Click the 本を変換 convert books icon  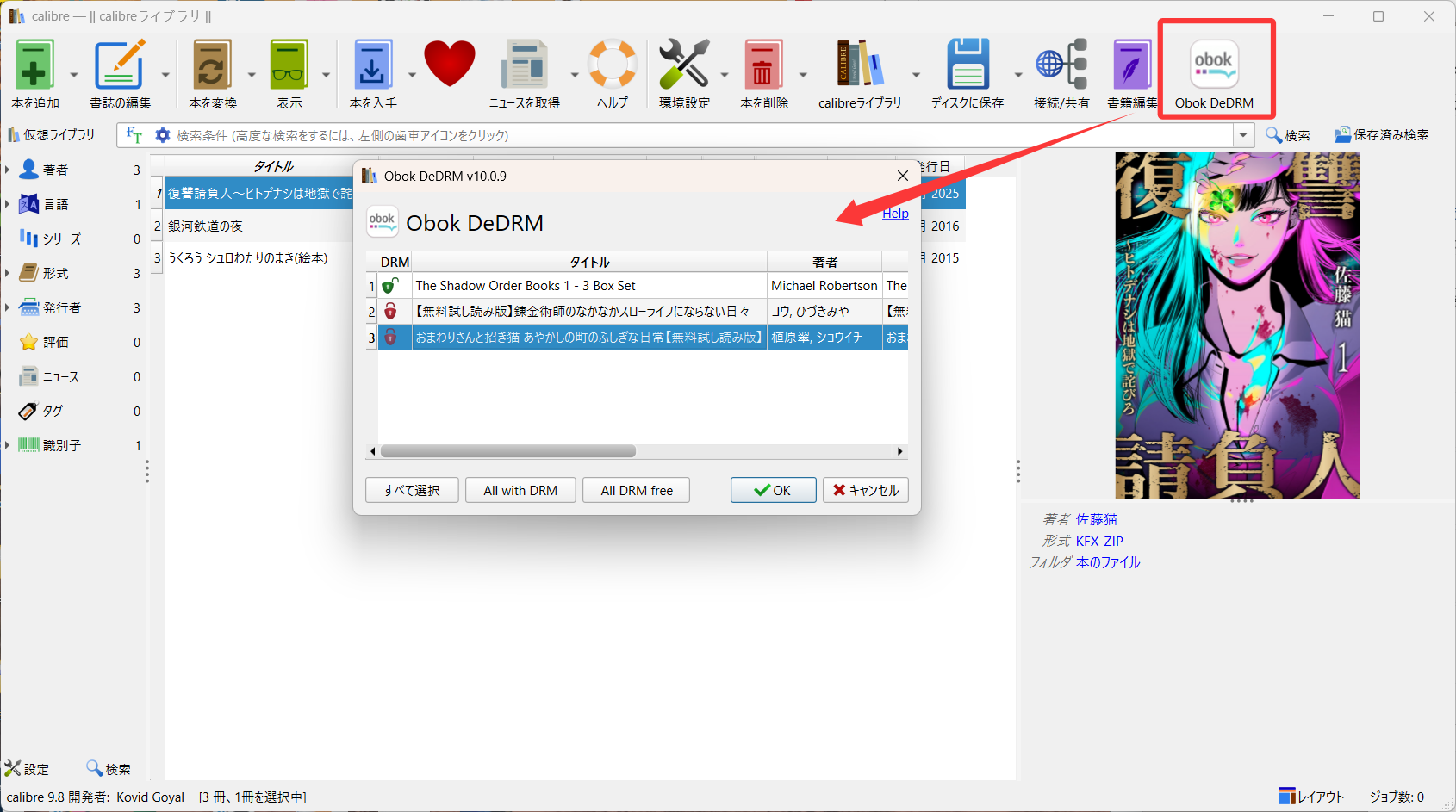(213, 65)
